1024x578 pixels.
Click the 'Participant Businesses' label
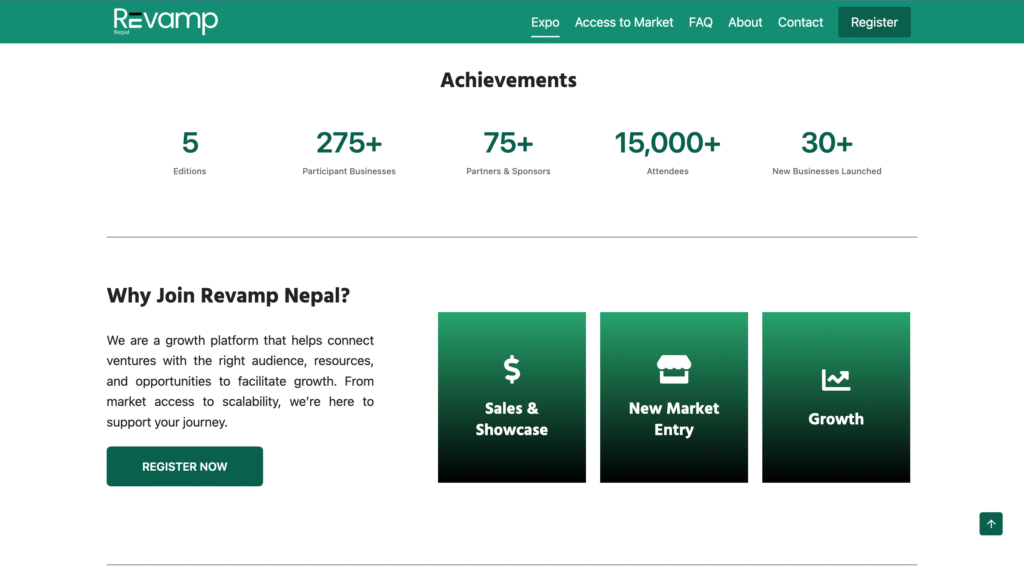[x=349, y=171]
